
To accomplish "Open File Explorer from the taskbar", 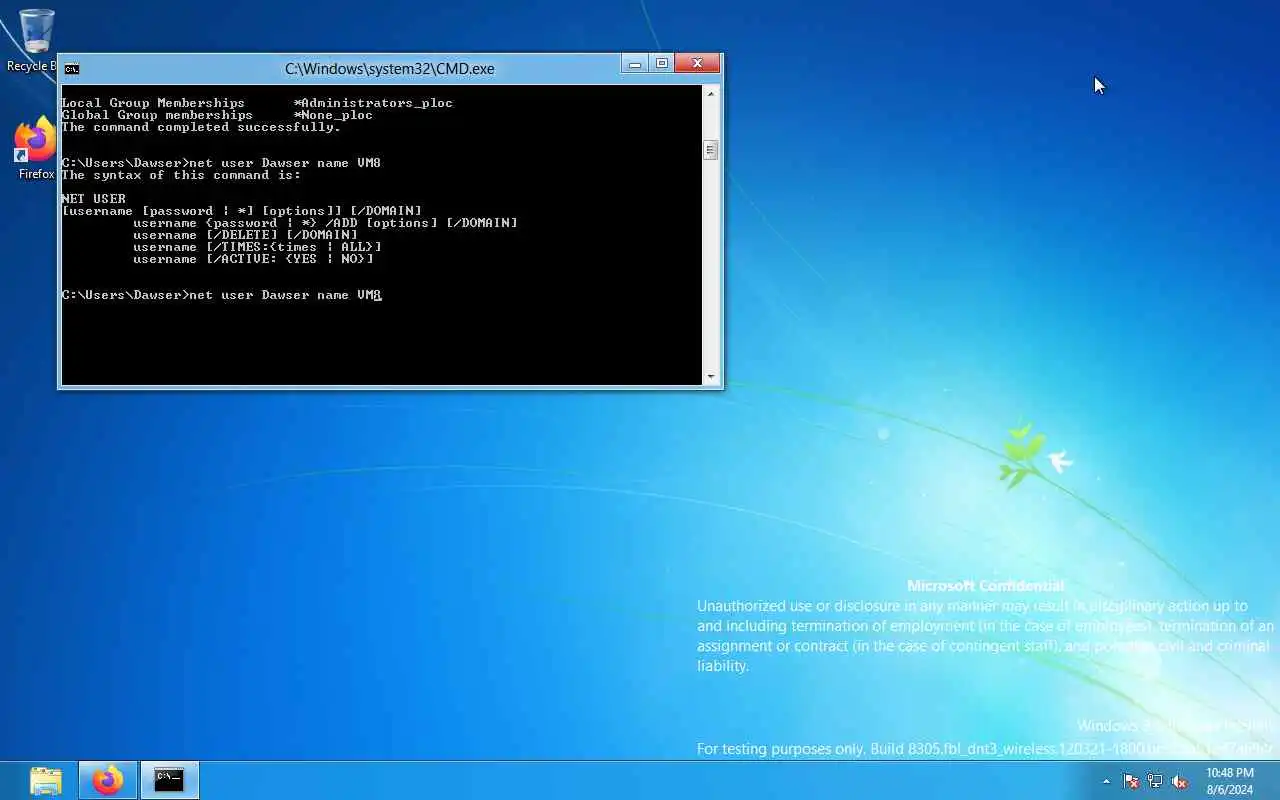I will [x=46, y=780].
